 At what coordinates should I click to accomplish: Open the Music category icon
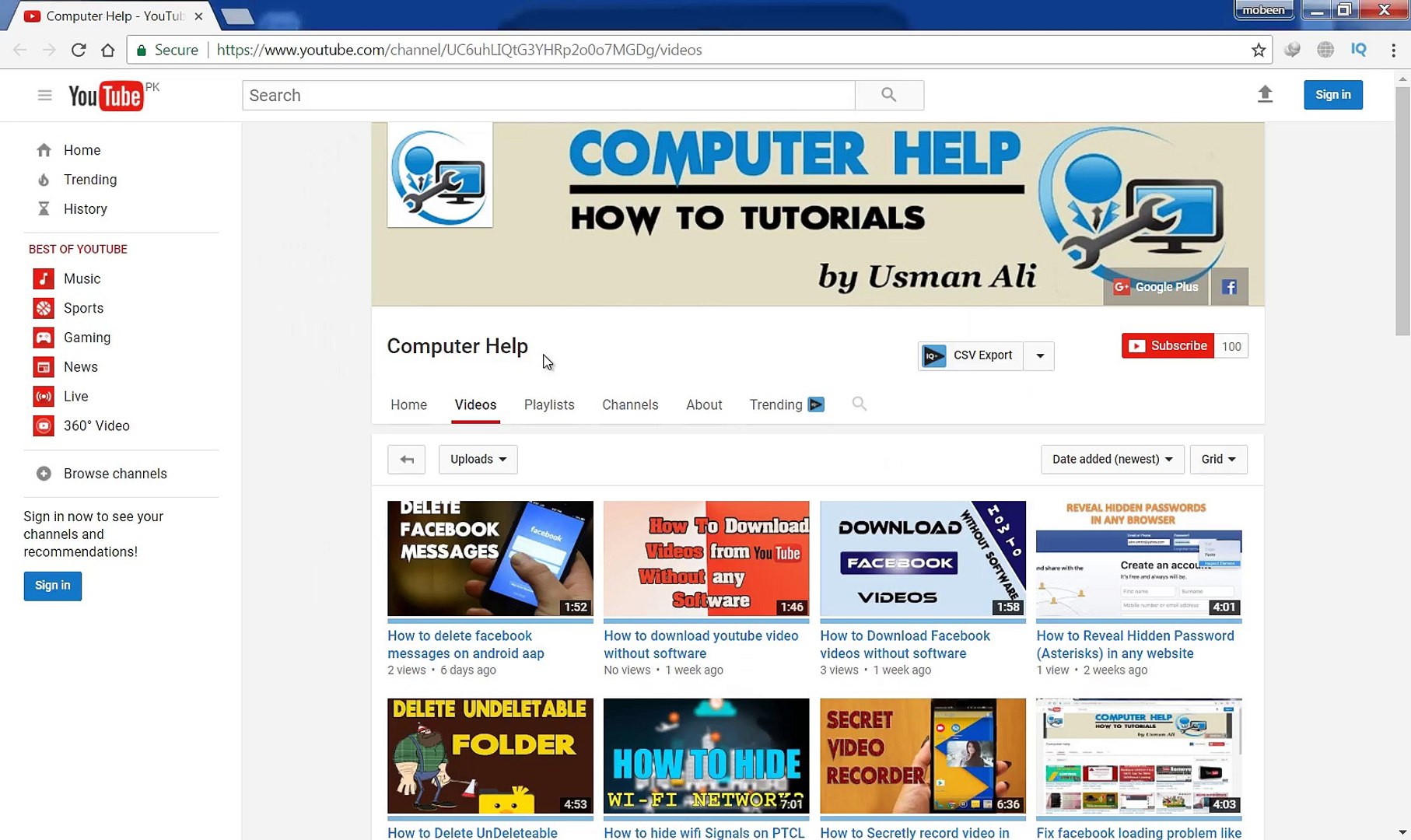[44, 278]
